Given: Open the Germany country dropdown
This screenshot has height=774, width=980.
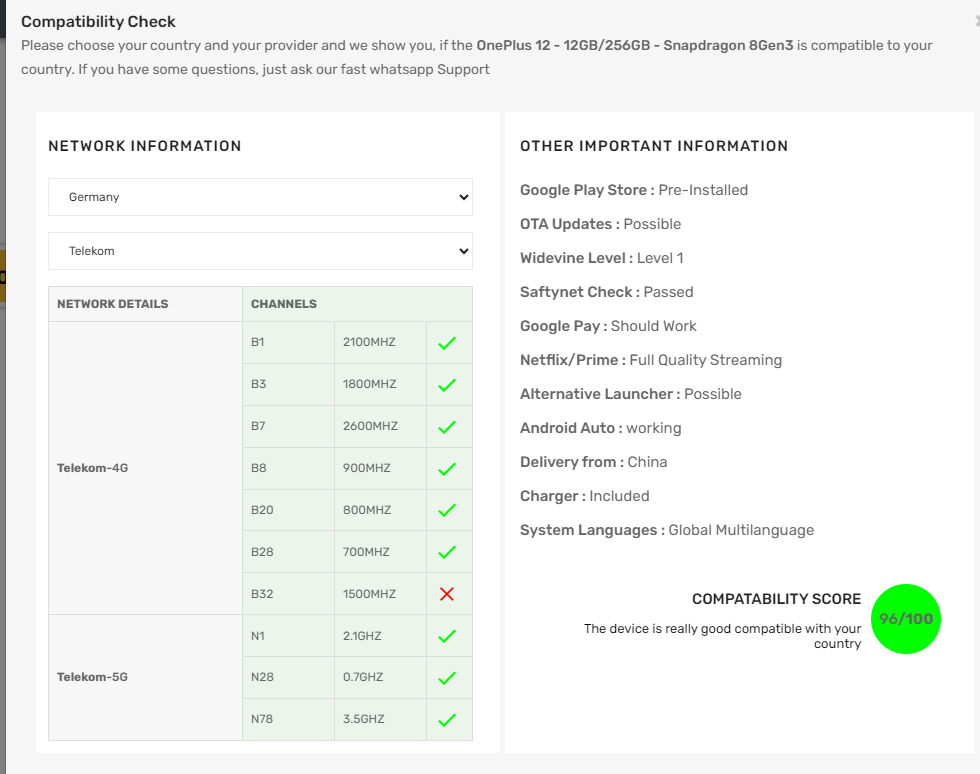Looking at the screenshot, I should click(x=260, y=197).
